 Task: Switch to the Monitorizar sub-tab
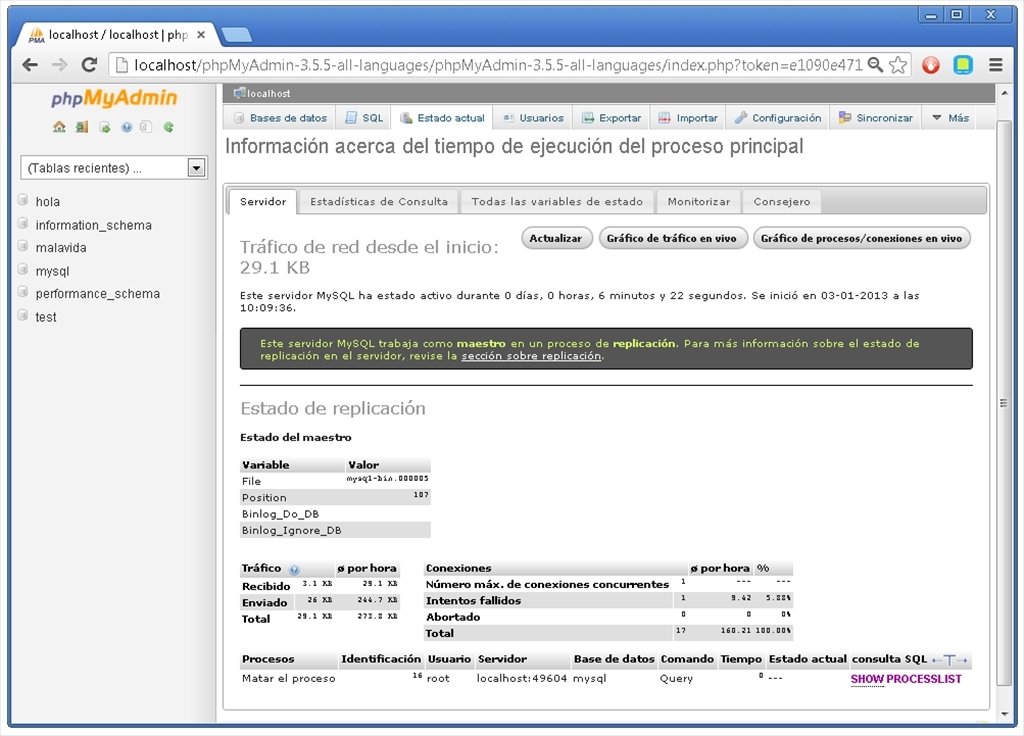[699, 202]
